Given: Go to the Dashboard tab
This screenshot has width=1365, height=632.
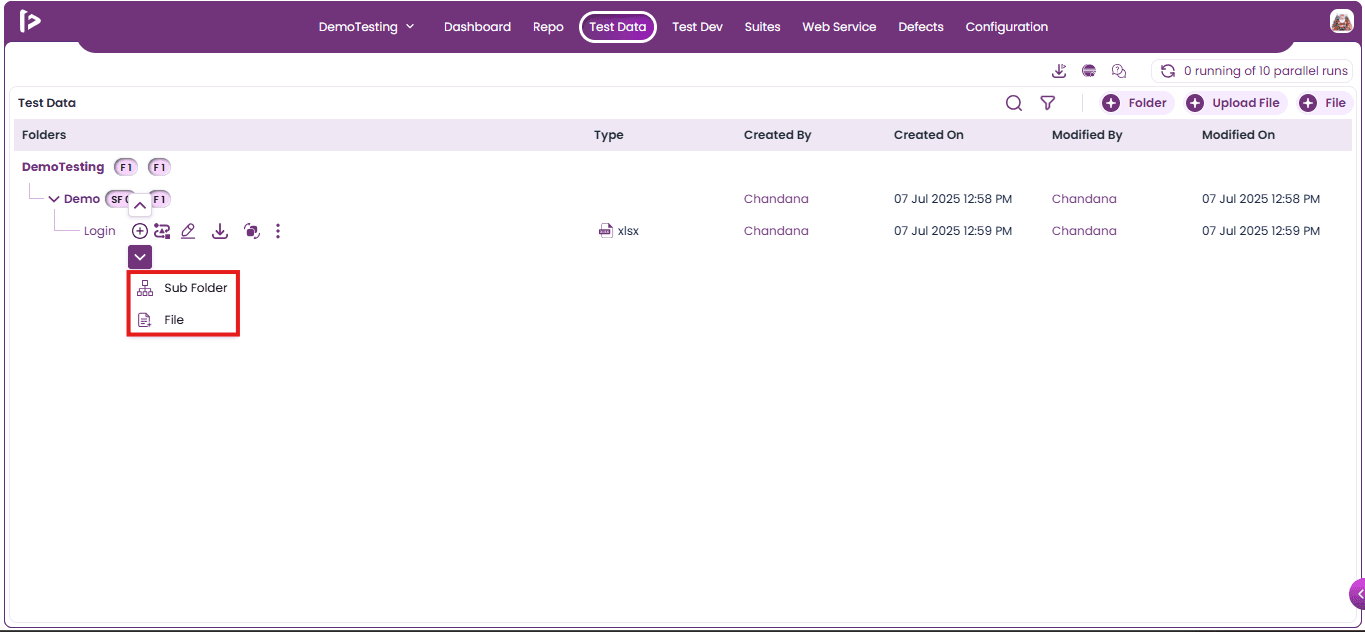Looking at the screenshot, I should (477, 27).
